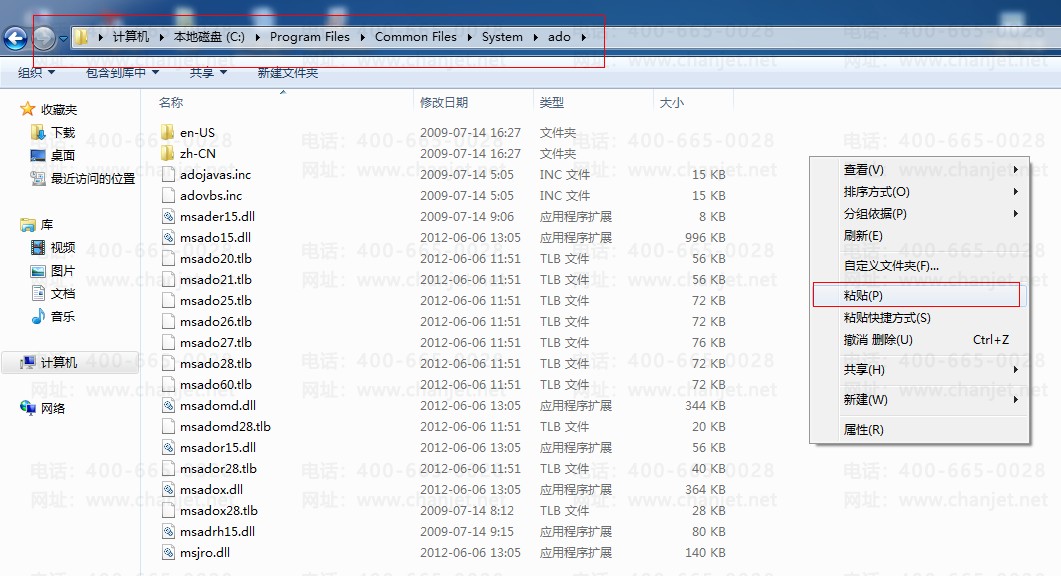Choose 粘贴快捷方式(S) in context menu
The height and width of the screenshot is (576, 1061).
(x=920, y=317)
